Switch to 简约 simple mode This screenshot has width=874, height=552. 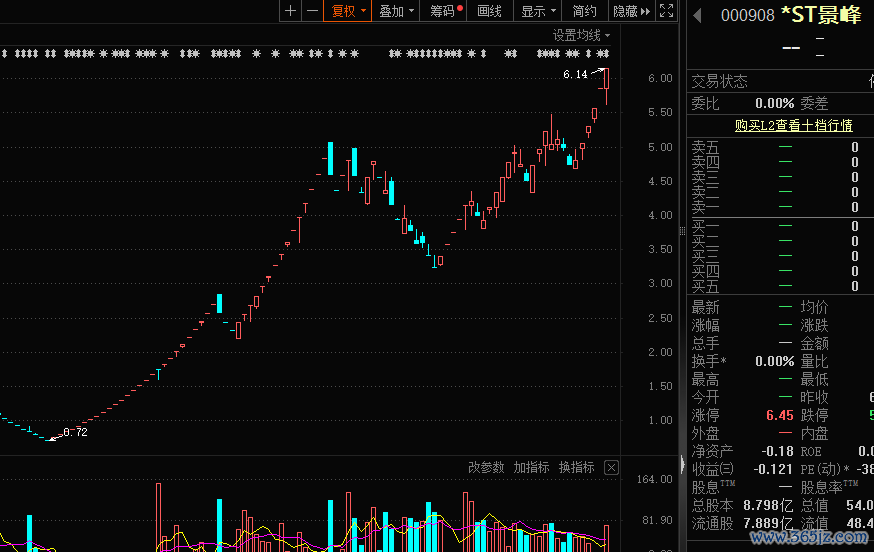click(x=584, y=11)
